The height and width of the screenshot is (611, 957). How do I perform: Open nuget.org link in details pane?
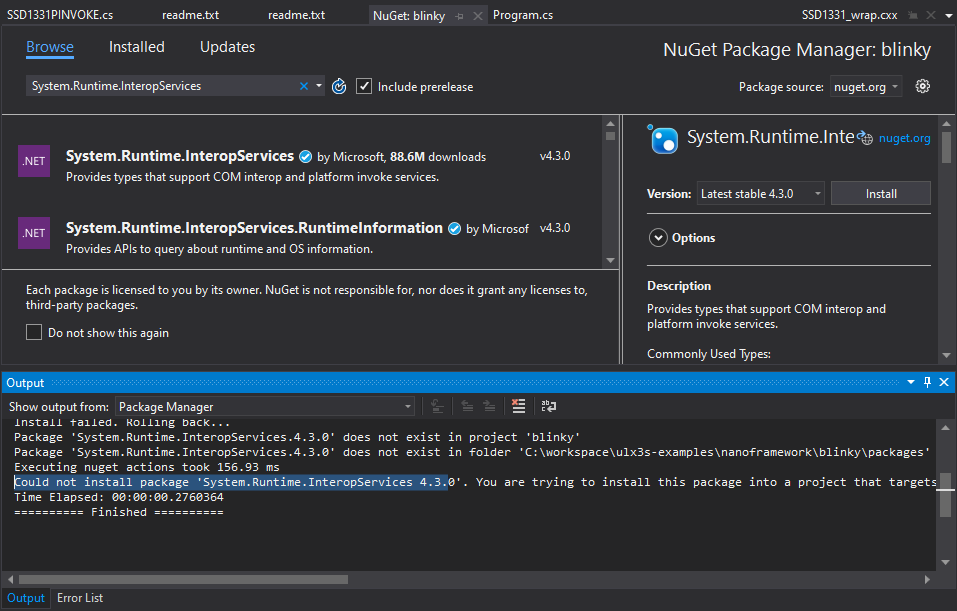point(905,139)
